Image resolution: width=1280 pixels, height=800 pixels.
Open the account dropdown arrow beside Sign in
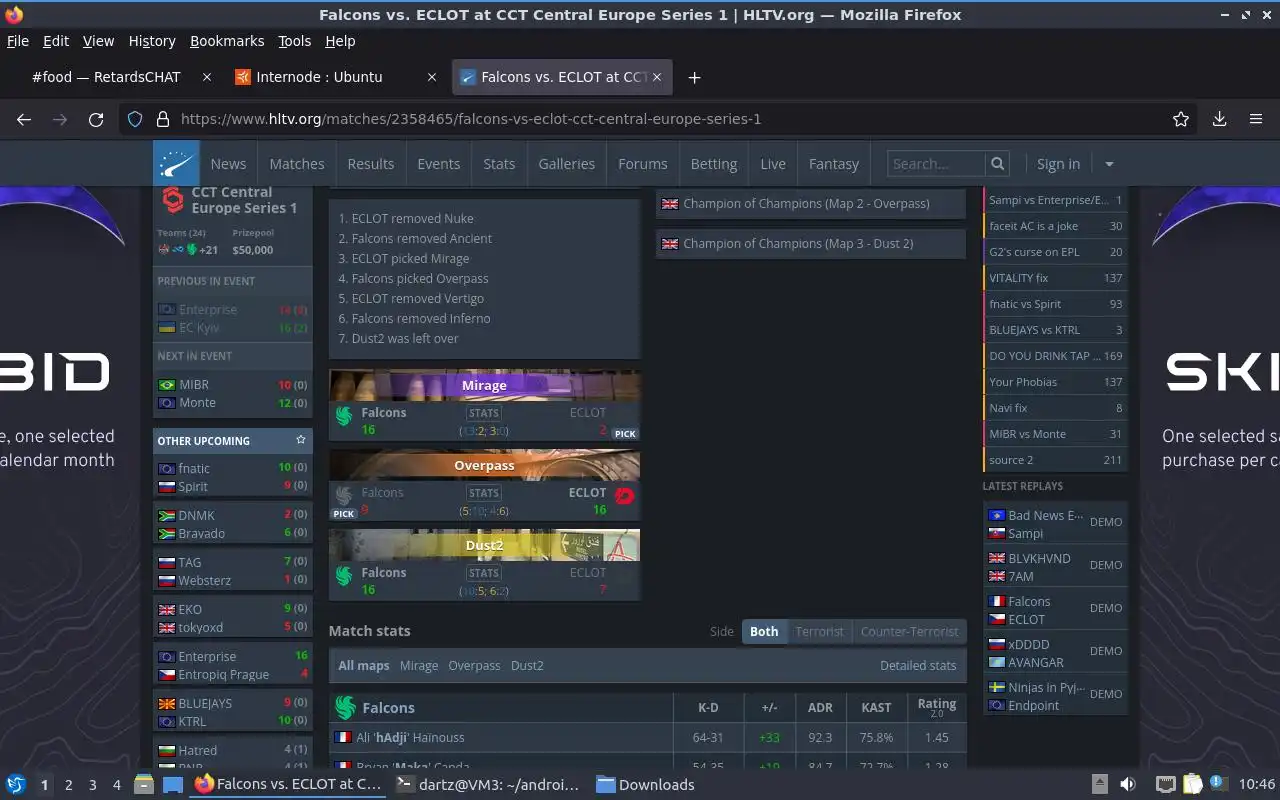click(x=1109, y=164)
